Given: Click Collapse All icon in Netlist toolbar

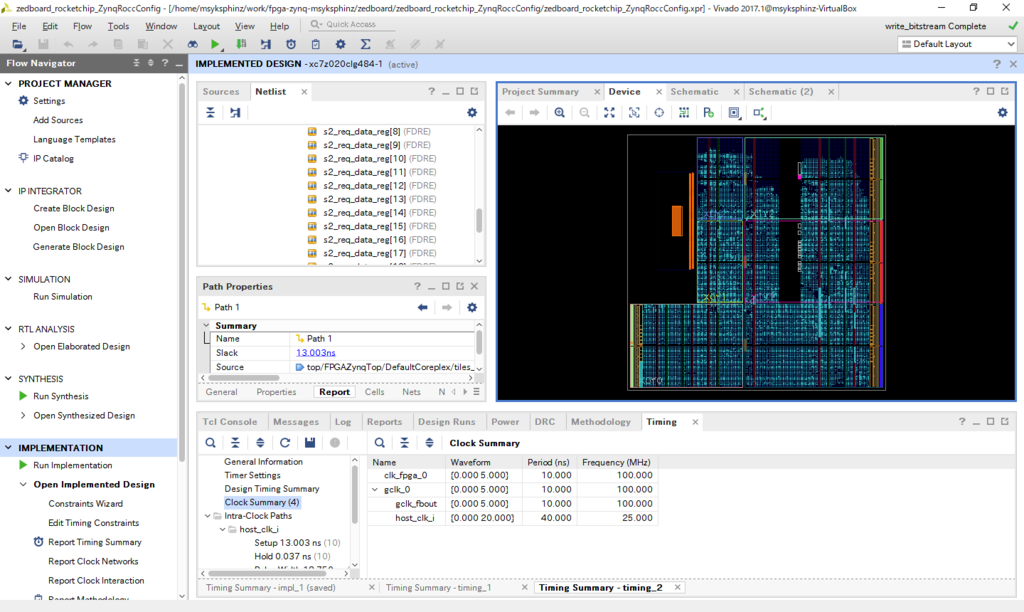Looking at the screenshot, I should point(210,113).
